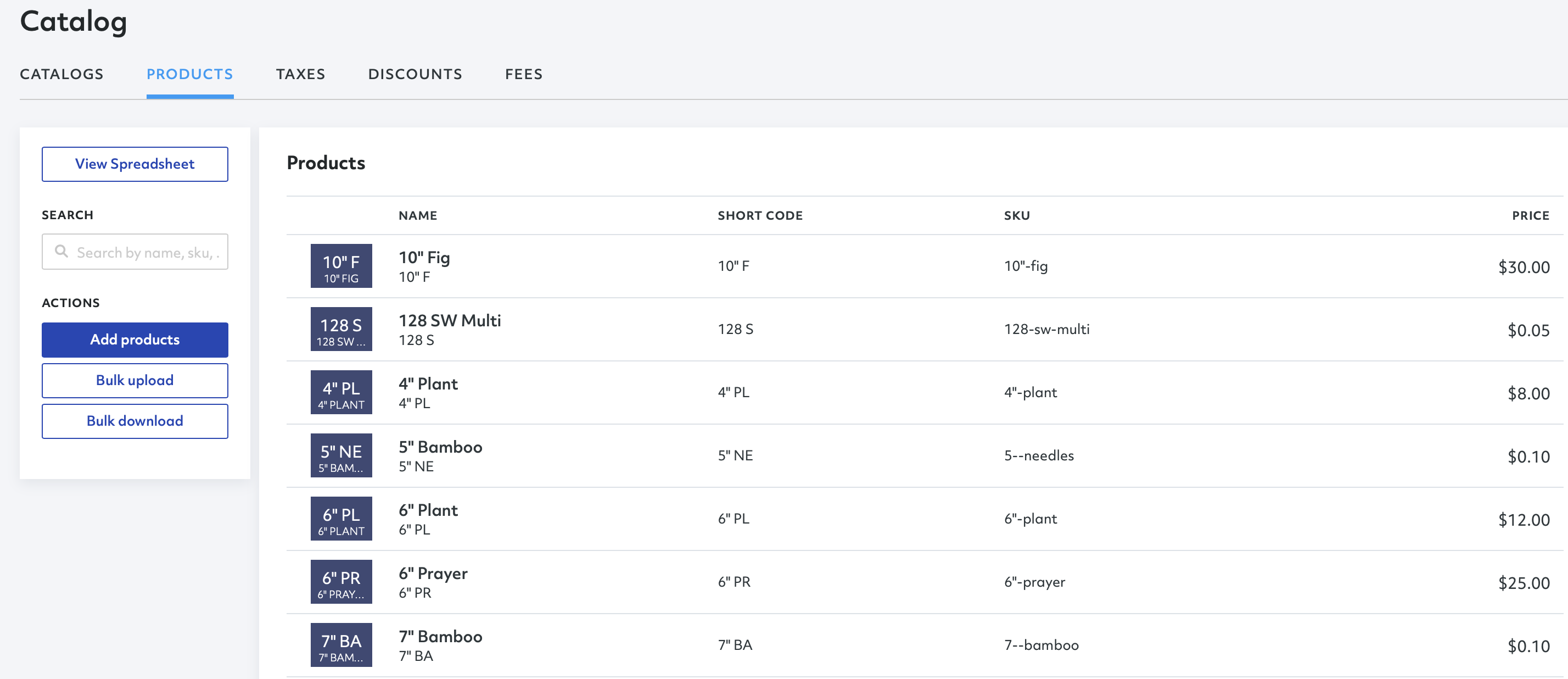Select SKU 6"-plant

1031,519
